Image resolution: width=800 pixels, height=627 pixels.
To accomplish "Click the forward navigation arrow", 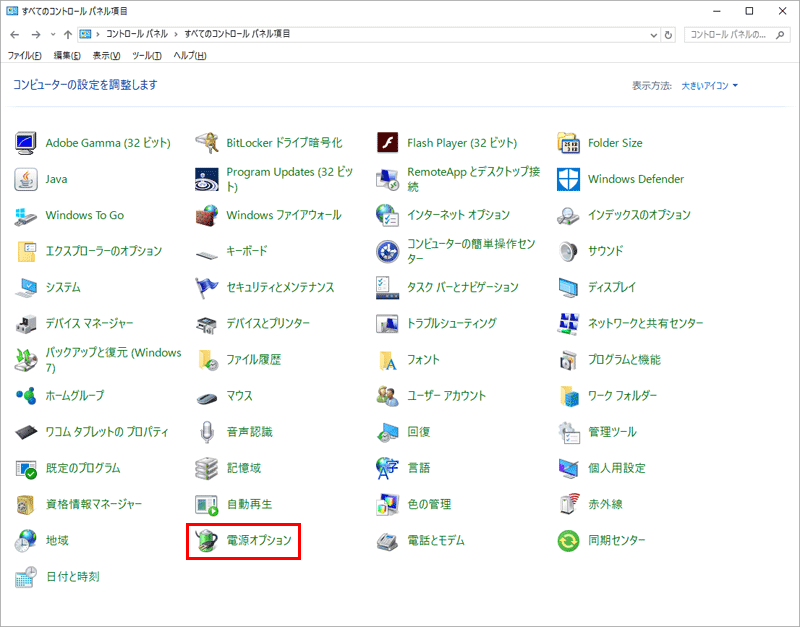I will pos(36,35).
